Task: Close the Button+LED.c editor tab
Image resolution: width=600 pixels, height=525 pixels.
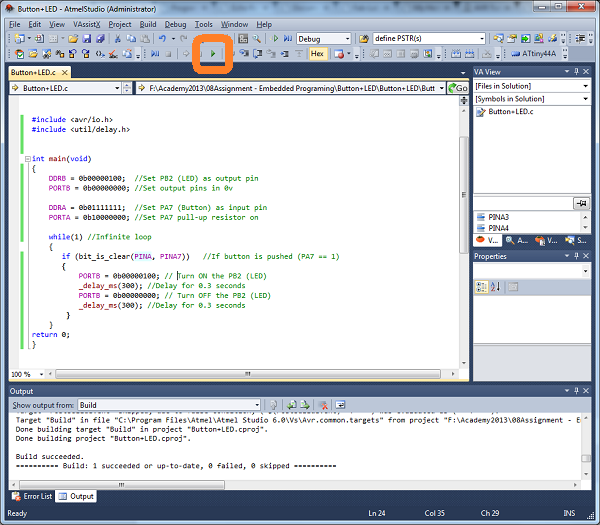Action: (x=65, y=72)
